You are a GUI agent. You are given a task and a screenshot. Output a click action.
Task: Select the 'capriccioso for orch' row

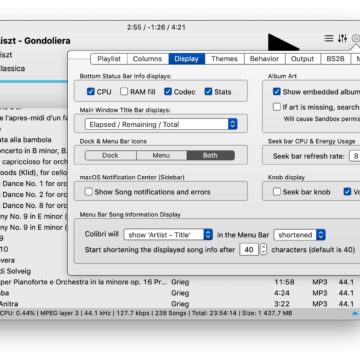pos(34,162)
